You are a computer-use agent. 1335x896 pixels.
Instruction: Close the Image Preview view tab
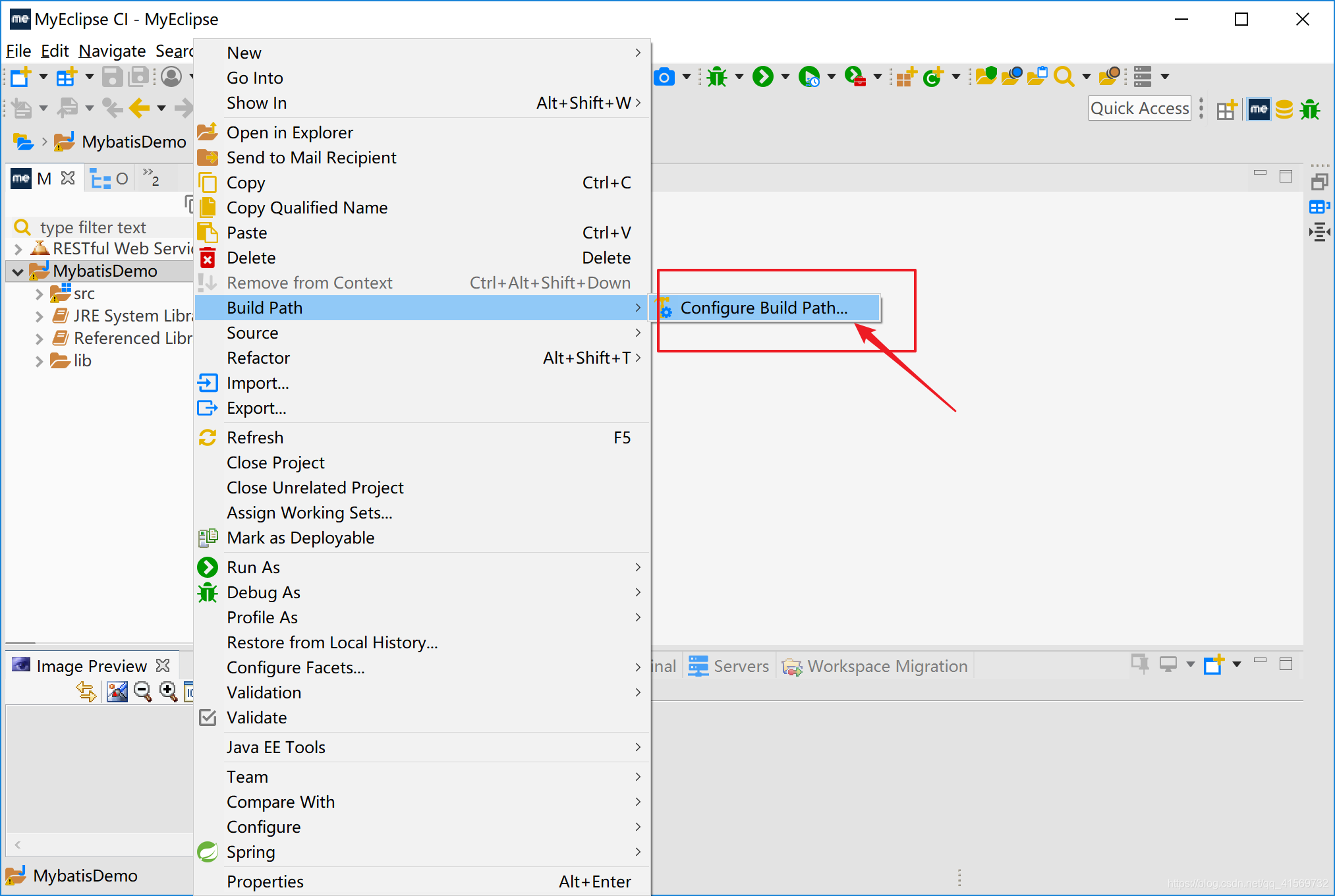click(x=163, y=665)
